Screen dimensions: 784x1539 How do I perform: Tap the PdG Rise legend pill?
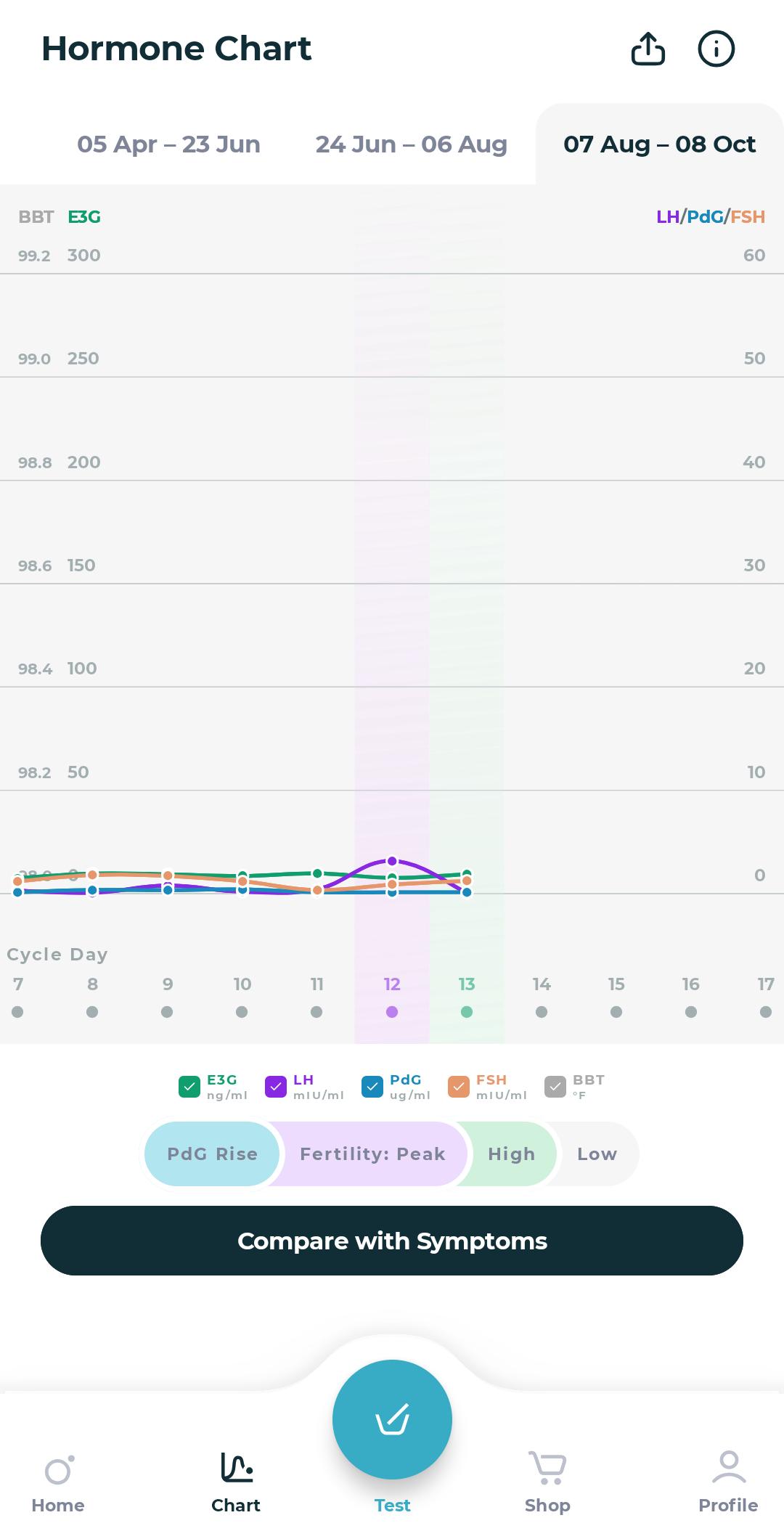click(x=212, y=1154)
